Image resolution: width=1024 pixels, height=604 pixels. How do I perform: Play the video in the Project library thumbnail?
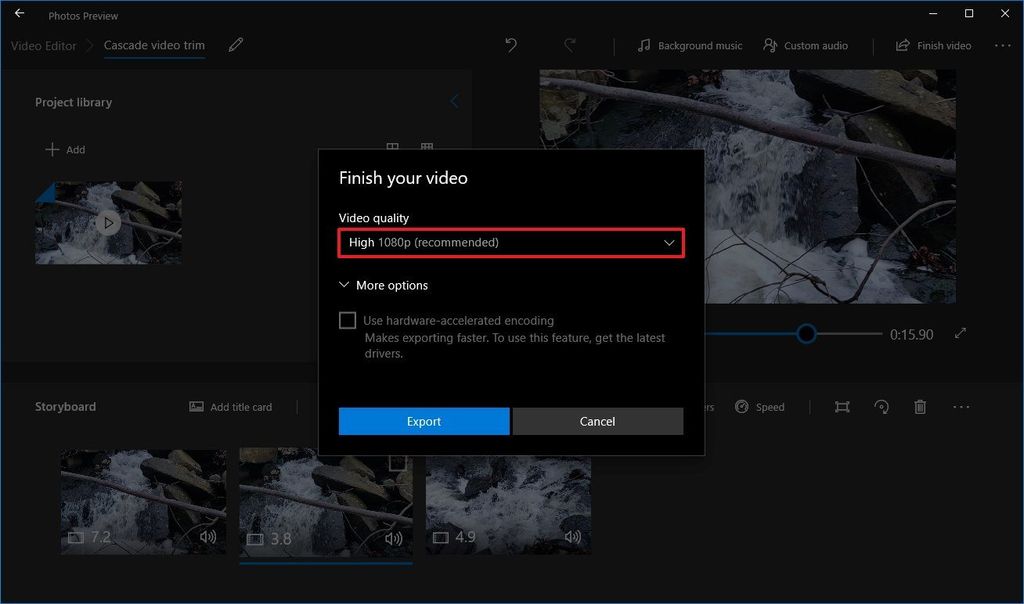[x=108, y=223]
